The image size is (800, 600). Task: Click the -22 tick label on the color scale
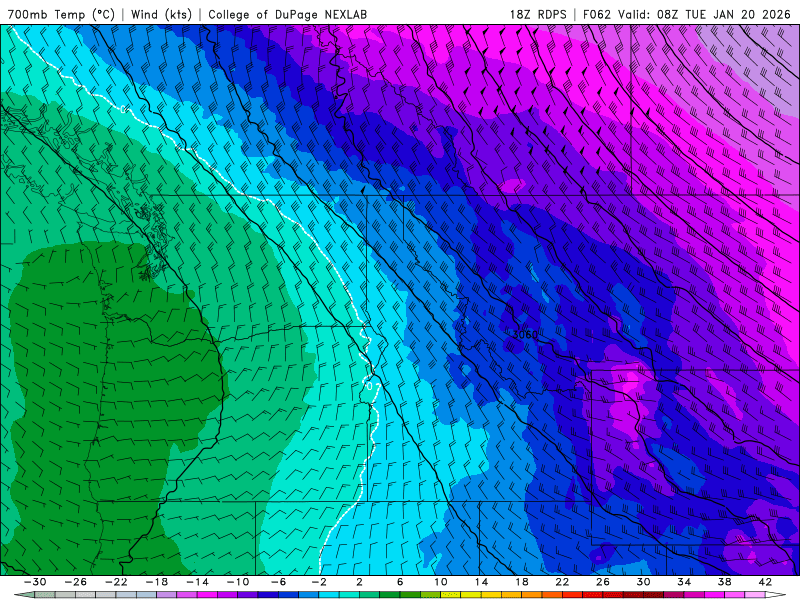(x=116, y=582)
